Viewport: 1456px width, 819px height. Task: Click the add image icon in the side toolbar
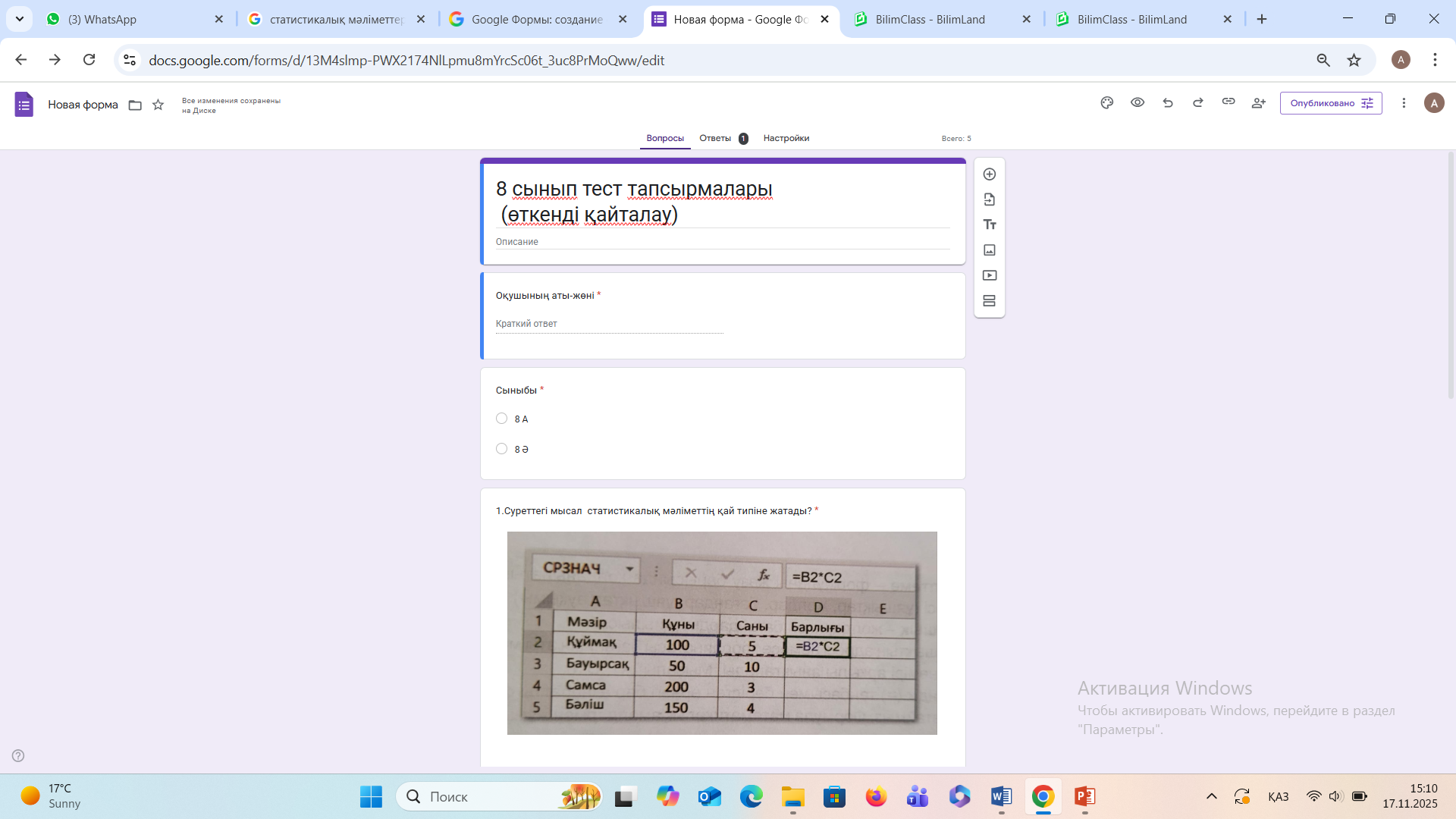pos(990,250)
